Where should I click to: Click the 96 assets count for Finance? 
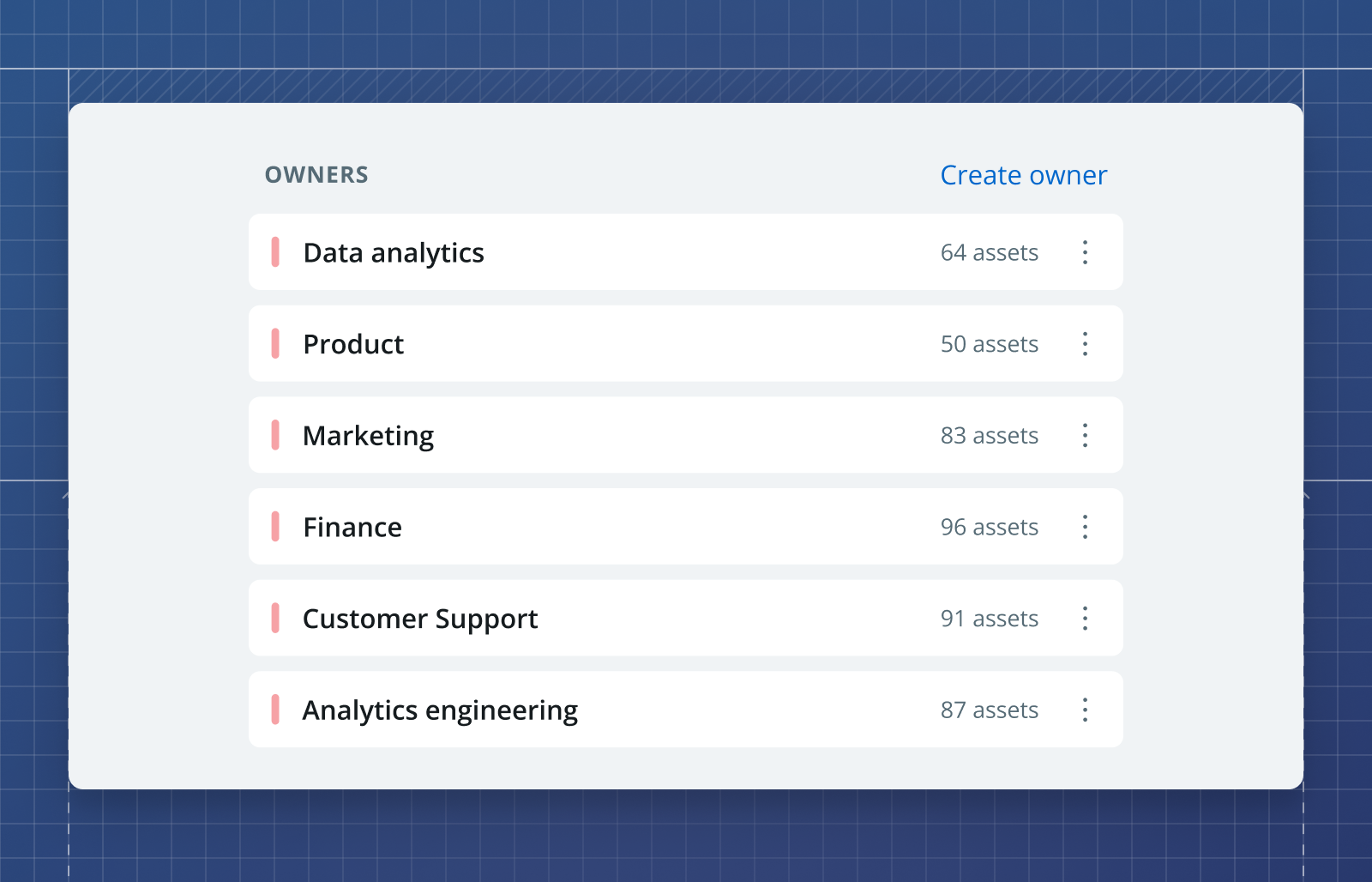pyautogui.click(x=990, y=527)
